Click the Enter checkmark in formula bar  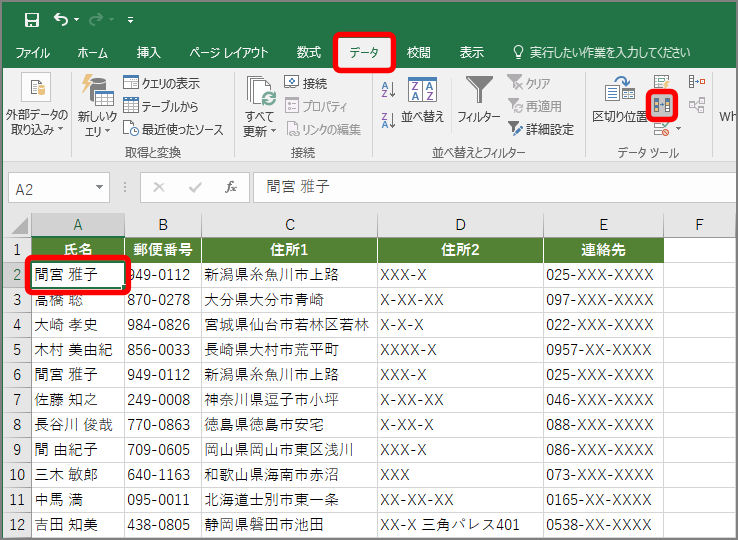click(x=195, y=187)
